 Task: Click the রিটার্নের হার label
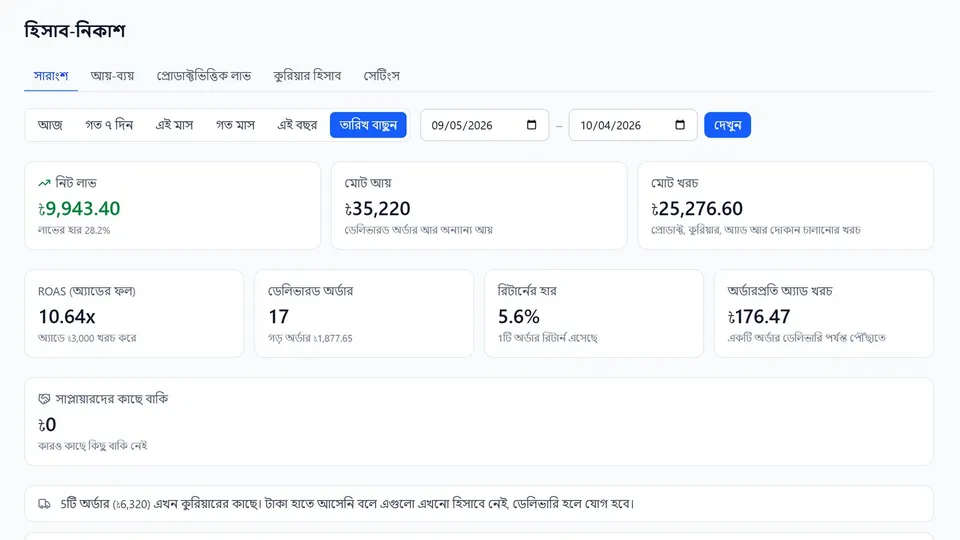(x=527, y=291)
